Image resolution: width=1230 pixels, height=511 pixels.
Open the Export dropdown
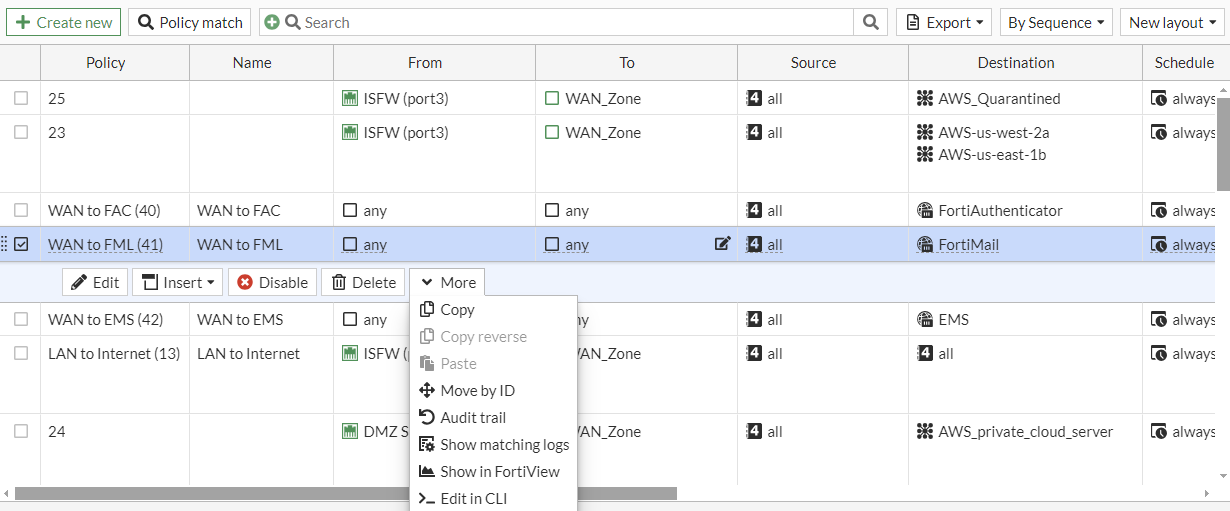(x=943, y=22)
